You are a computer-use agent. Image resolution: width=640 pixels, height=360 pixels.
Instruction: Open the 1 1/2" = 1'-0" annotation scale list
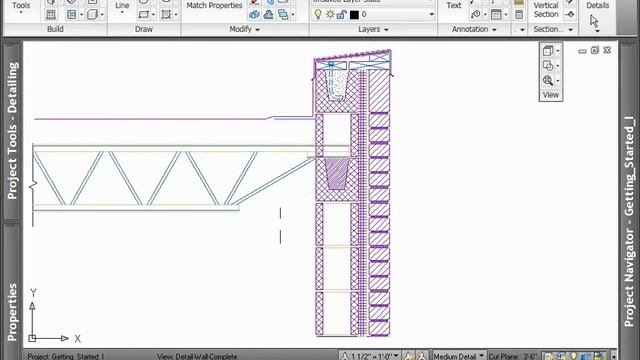(371, 356)
